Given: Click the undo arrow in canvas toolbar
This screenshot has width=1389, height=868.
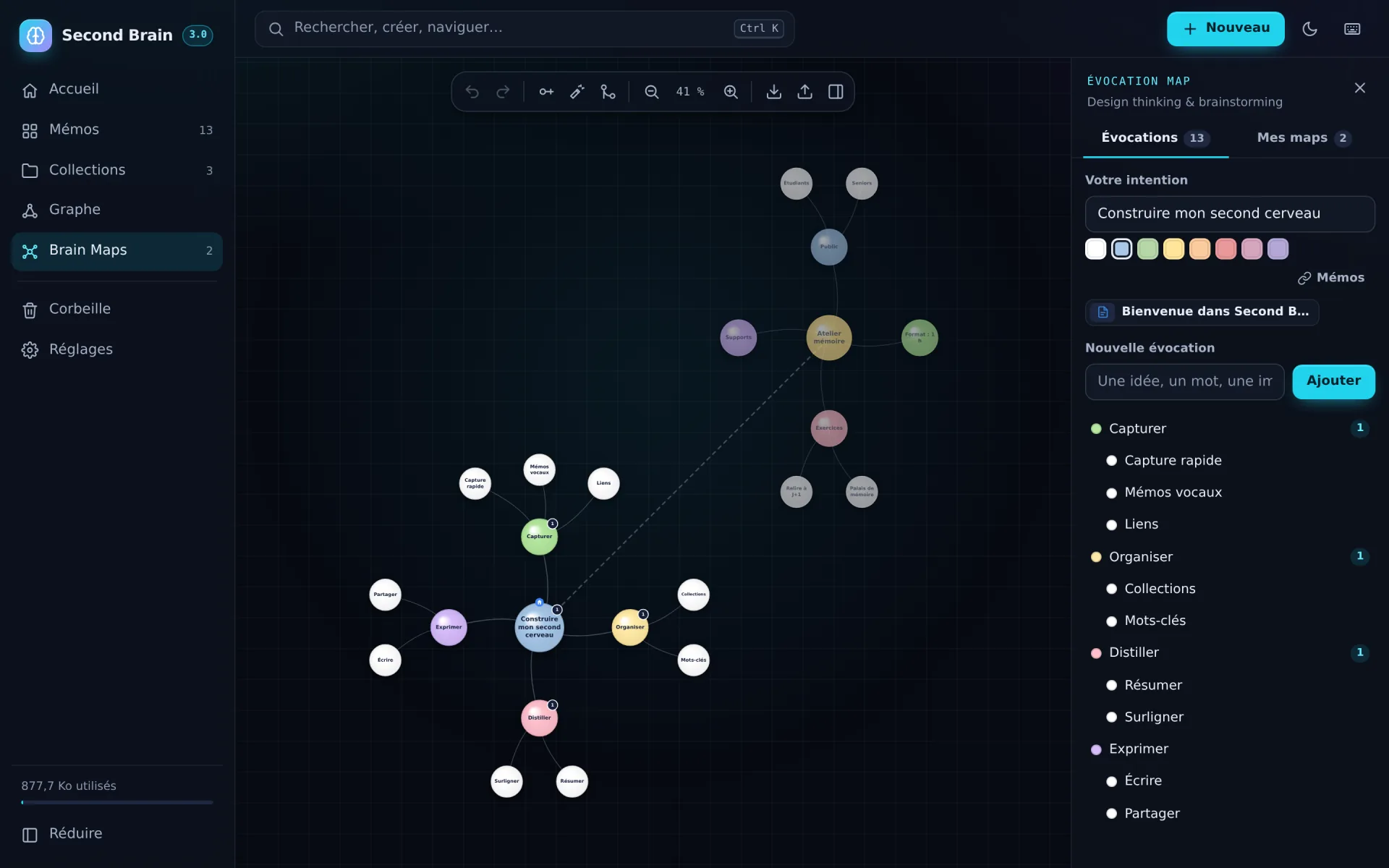Looking at the screenshot, I should (472, 92).
